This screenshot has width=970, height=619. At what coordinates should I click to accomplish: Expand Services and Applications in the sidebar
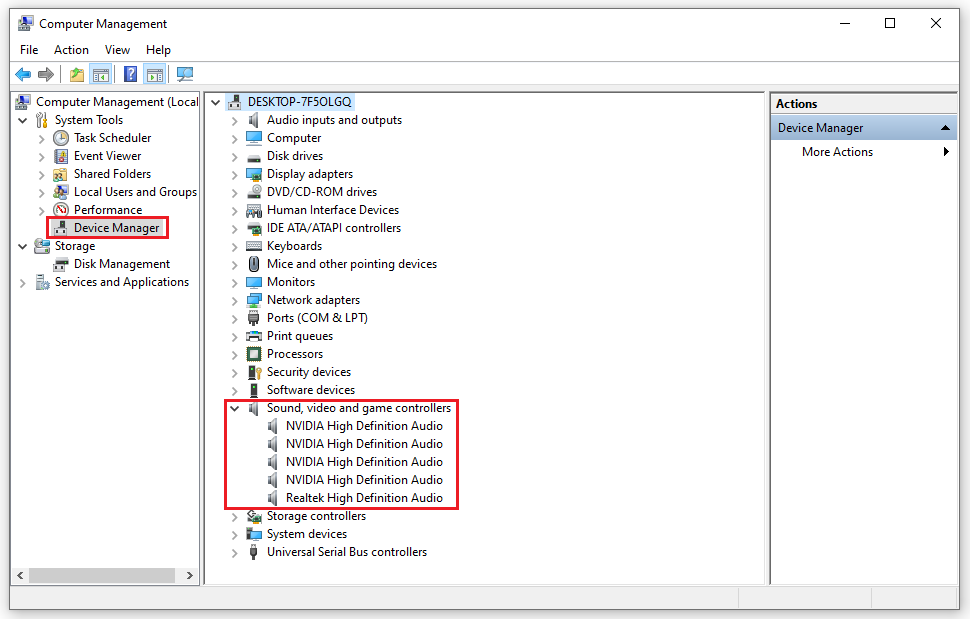pyautogui.click(x=22, y=281)
